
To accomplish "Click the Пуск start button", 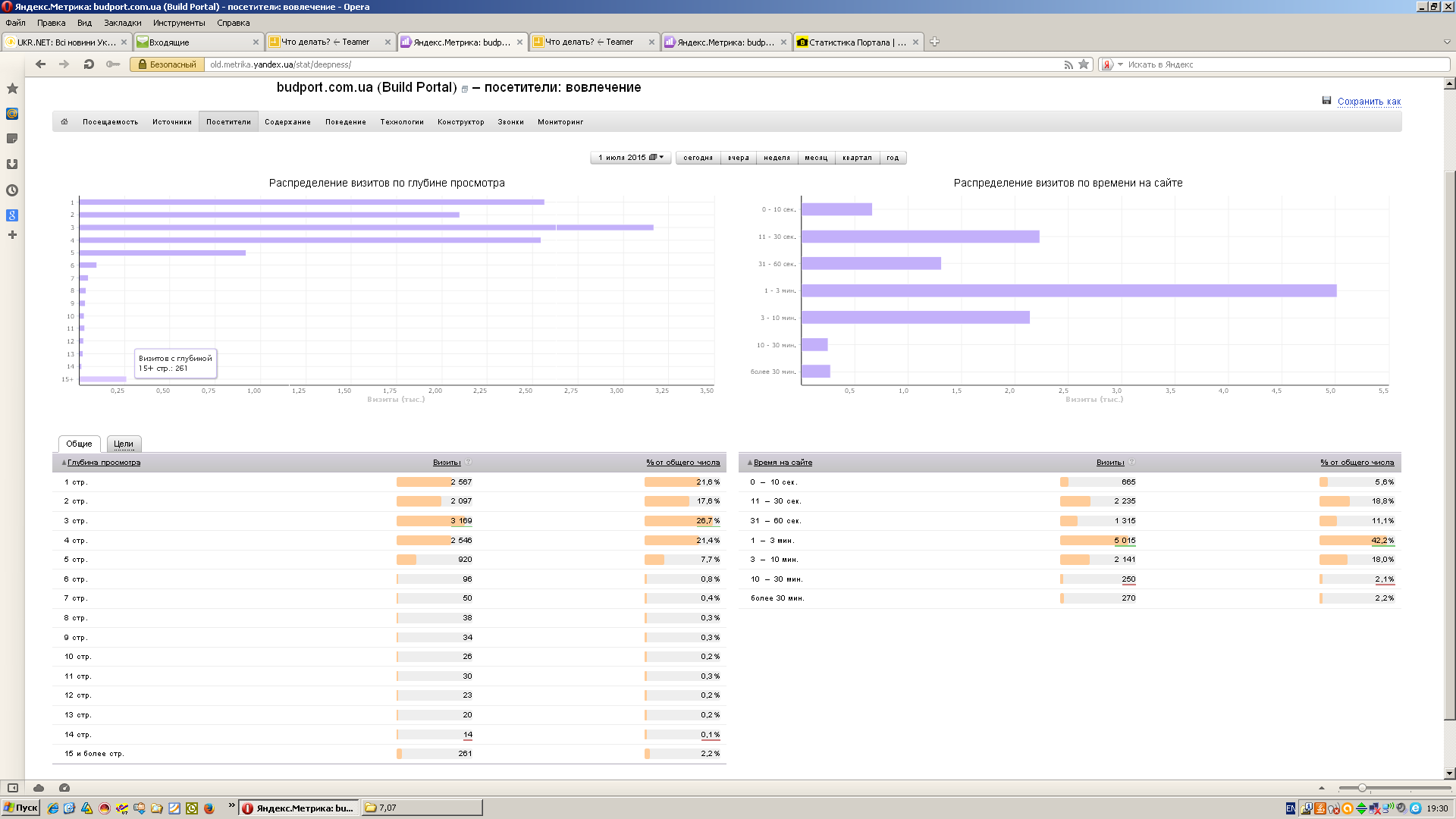I will (x=20, y=808).
